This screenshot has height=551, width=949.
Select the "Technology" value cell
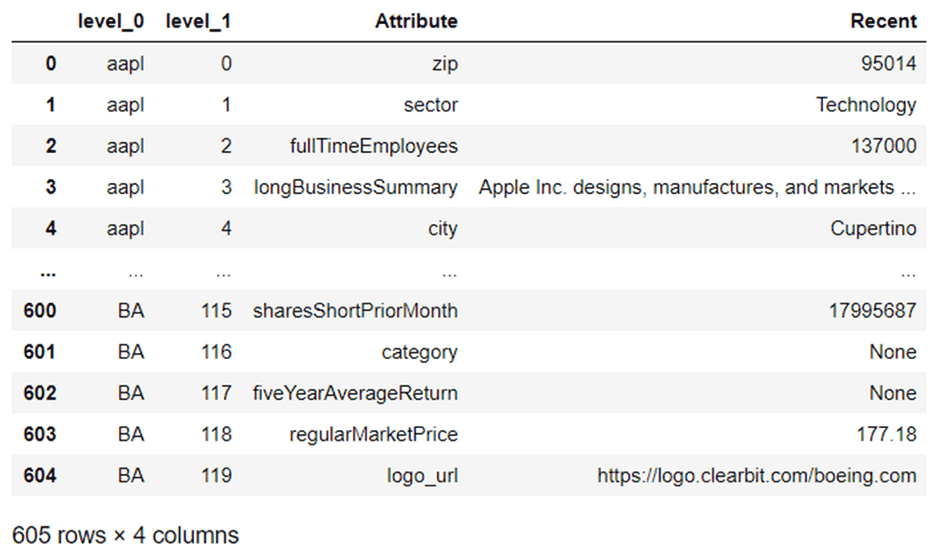[865, 105]
